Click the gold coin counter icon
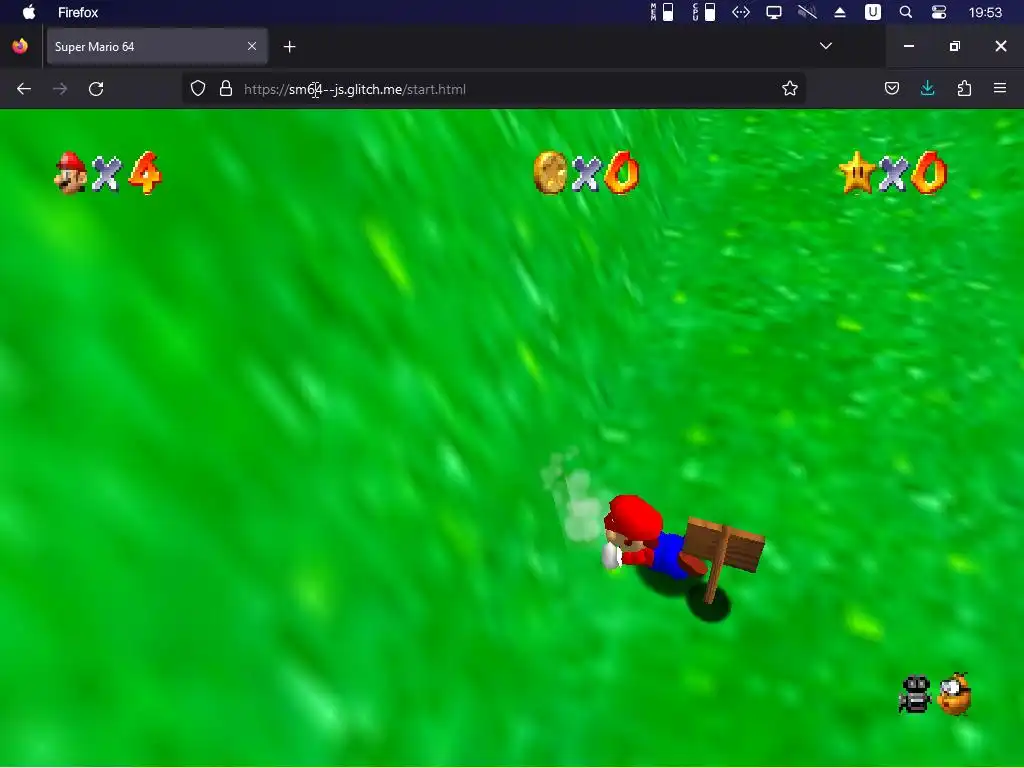Screen dimensions: 1024x768 [550, 173]
